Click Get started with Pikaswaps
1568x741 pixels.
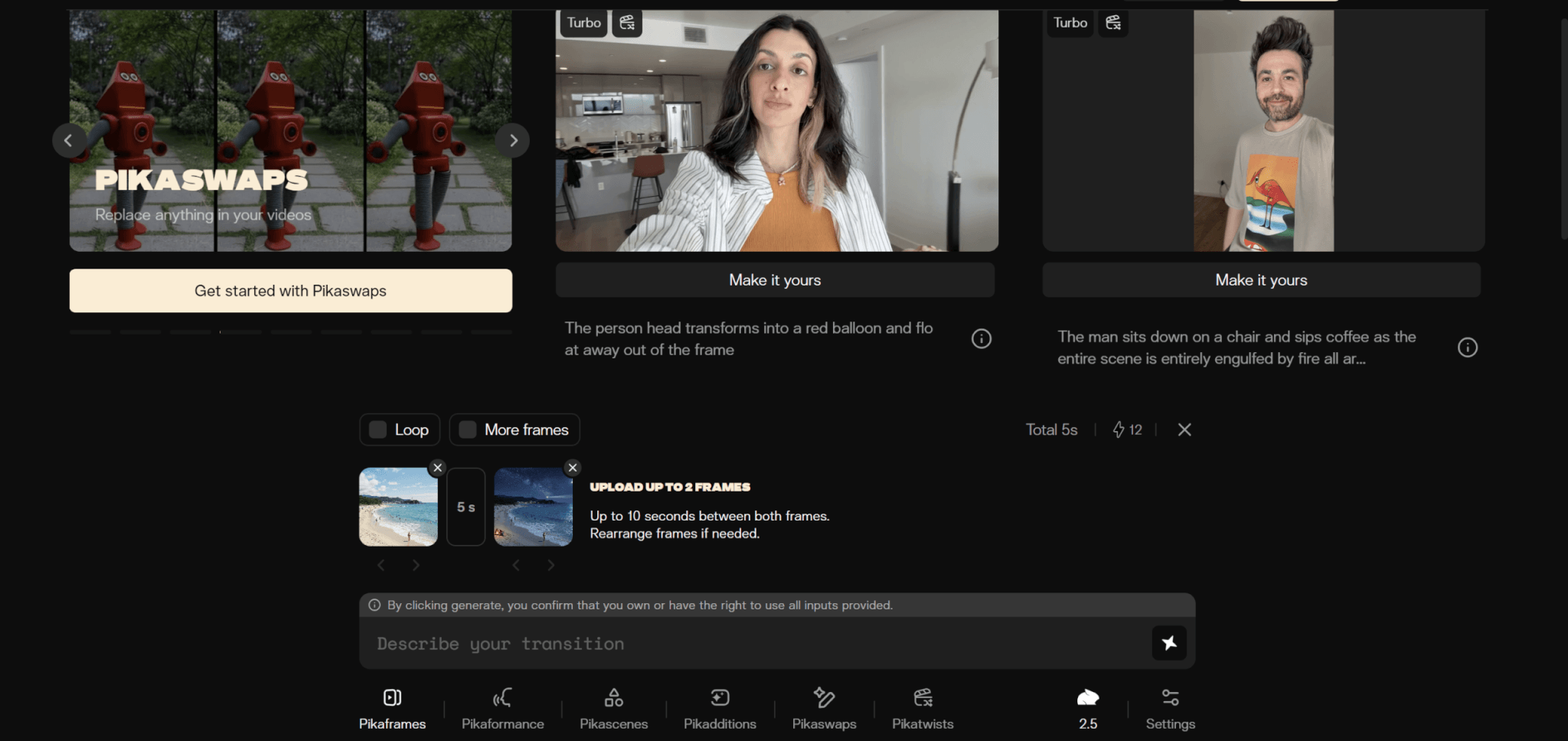tap(291, 291)
